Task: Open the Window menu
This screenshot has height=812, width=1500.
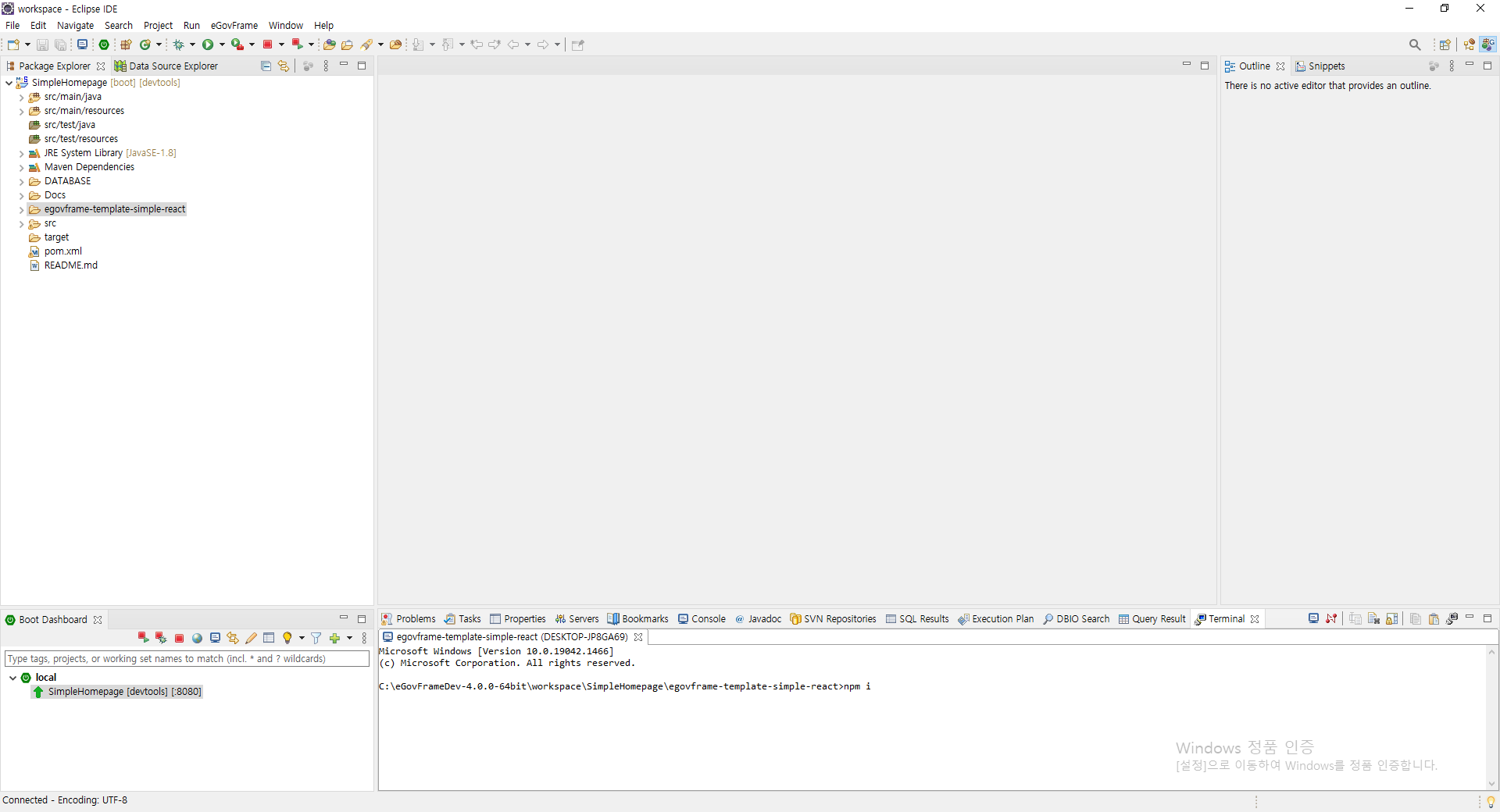Action: (x=285, y=26)
